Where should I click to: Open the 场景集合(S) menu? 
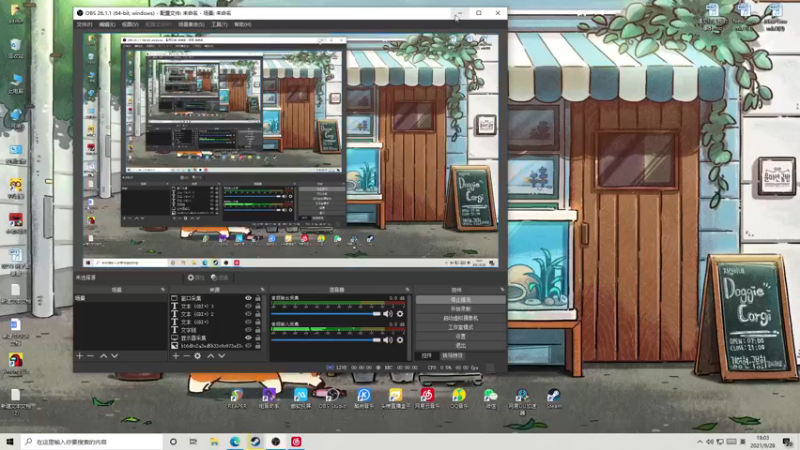tap(191, 24)
